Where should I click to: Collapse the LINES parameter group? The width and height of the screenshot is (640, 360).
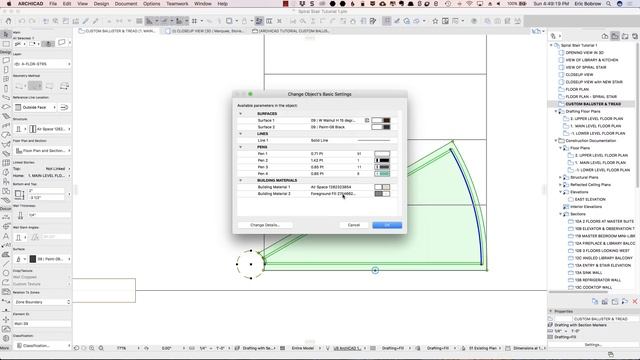(240, 133)
